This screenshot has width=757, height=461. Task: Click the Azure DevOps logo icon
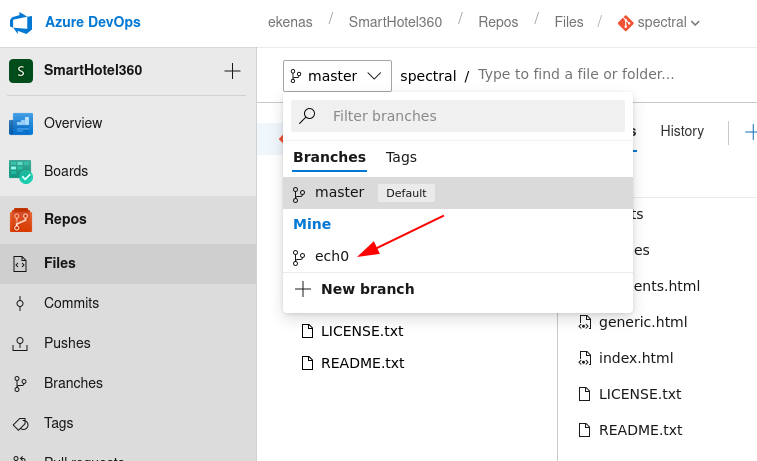click(22, 22)
